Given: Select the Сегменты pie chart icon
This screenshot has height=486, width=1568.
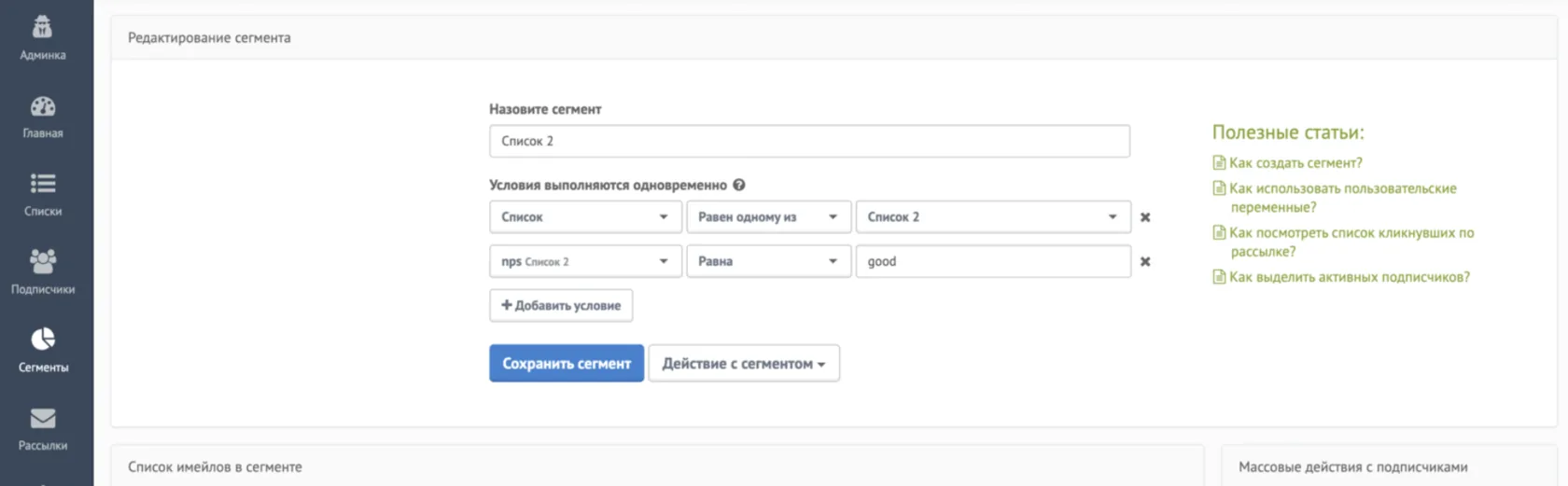Looking at the screenshot, I should (43, 339).
